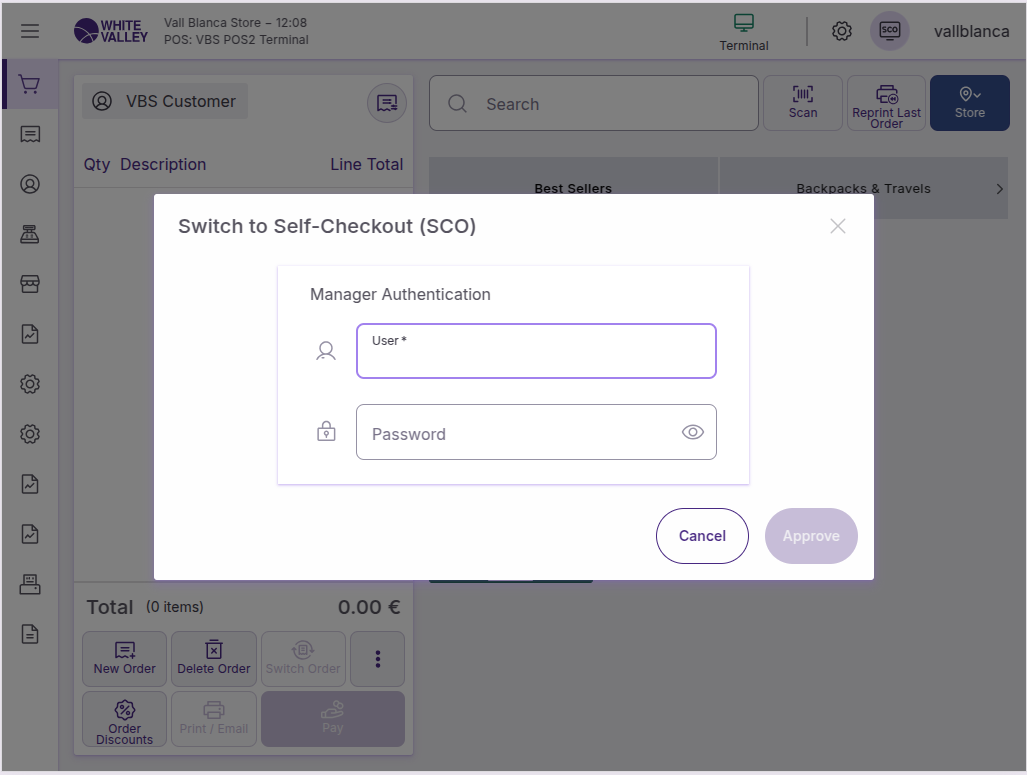Click the Terminal status icon

[x=743, y=31]
